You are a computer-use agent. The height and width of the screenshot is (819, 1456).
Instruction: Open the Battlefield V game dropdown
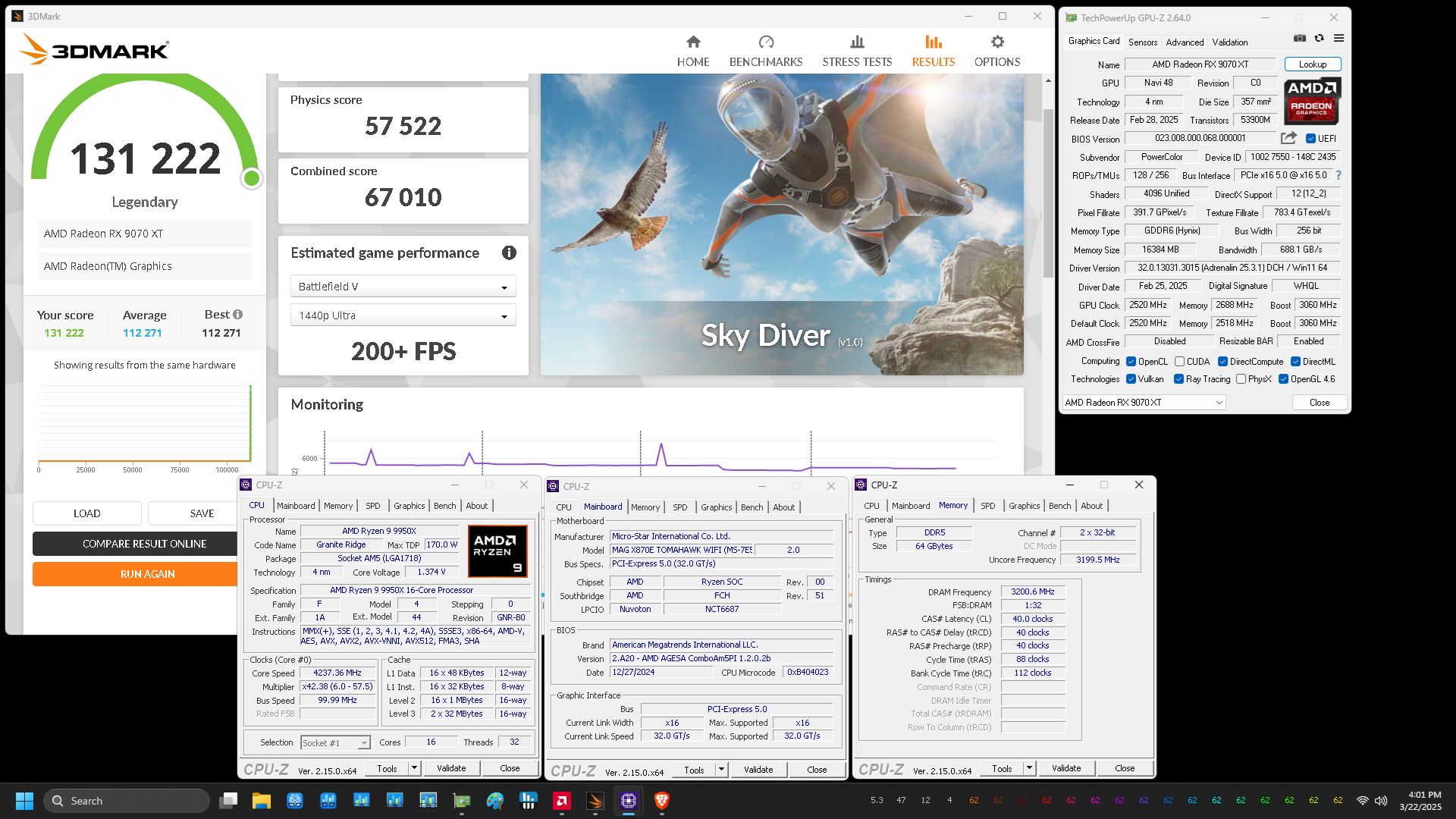click(403, 287)
